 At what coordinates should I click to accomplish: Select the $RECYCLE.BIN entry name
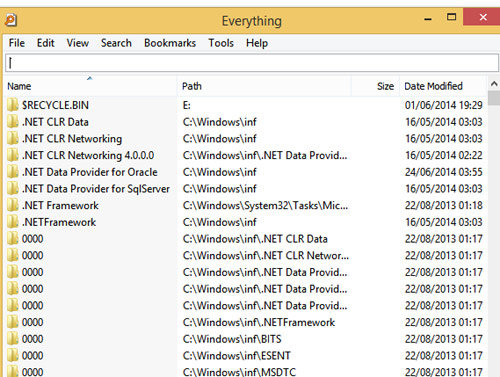[55, 105]
